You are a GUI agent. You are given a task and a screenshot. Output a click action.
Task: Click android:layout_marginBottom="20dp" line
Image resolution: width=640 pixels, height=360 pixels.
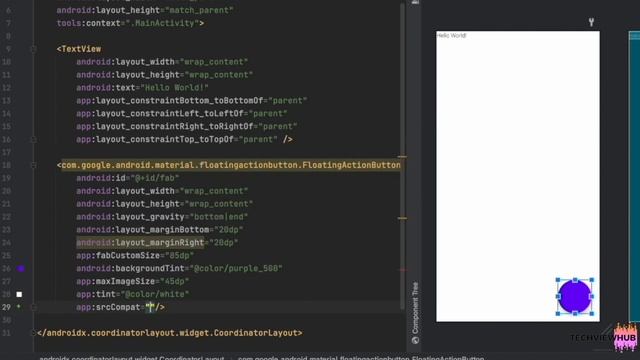(x=159, y=230)
